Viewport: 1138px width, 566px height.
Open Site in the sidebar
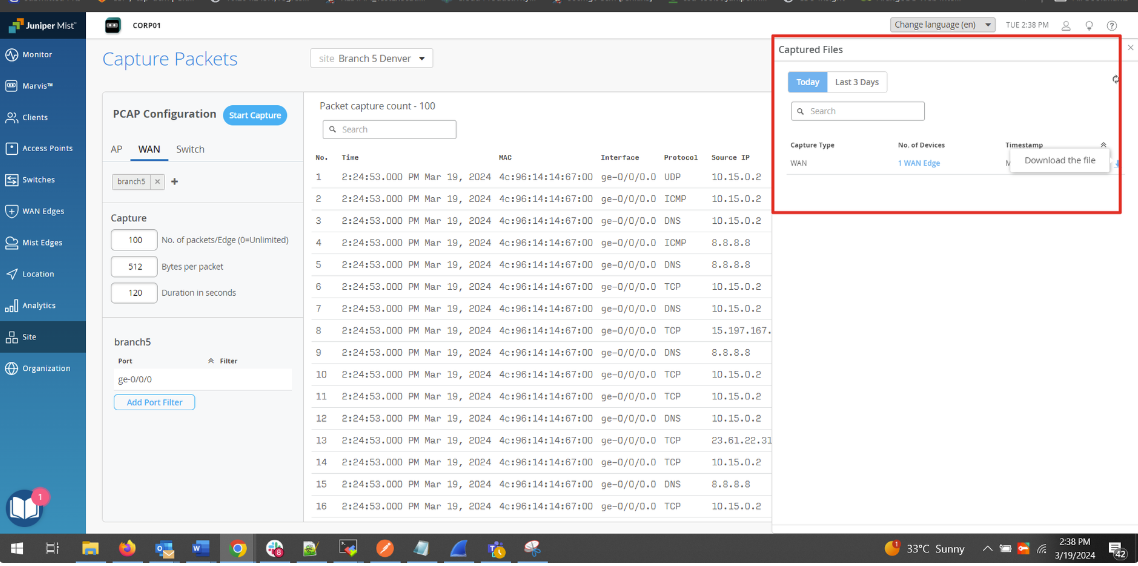(43, 337)
